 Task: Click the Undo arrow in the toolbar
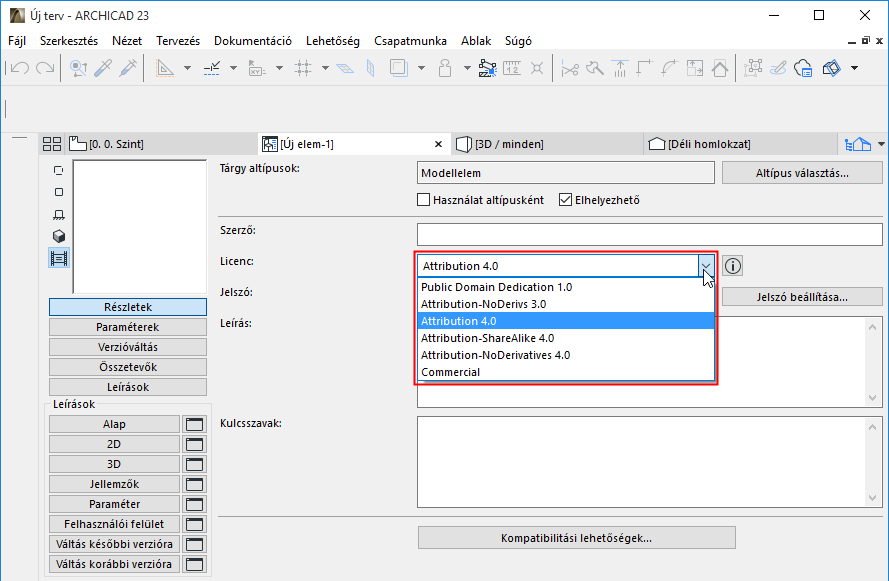tap(20, 68)
